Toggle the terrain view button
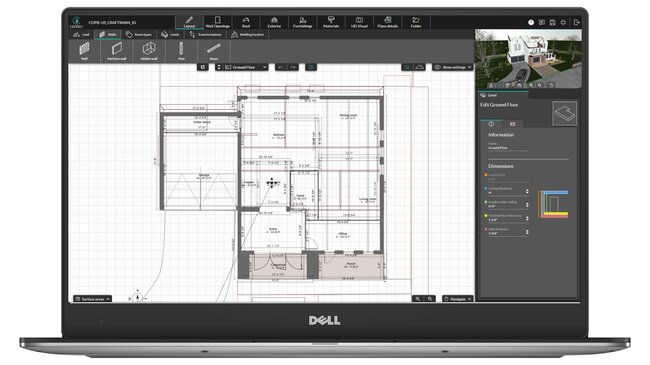The width and height of the screenshot is (650, 365). coord(420,67)
